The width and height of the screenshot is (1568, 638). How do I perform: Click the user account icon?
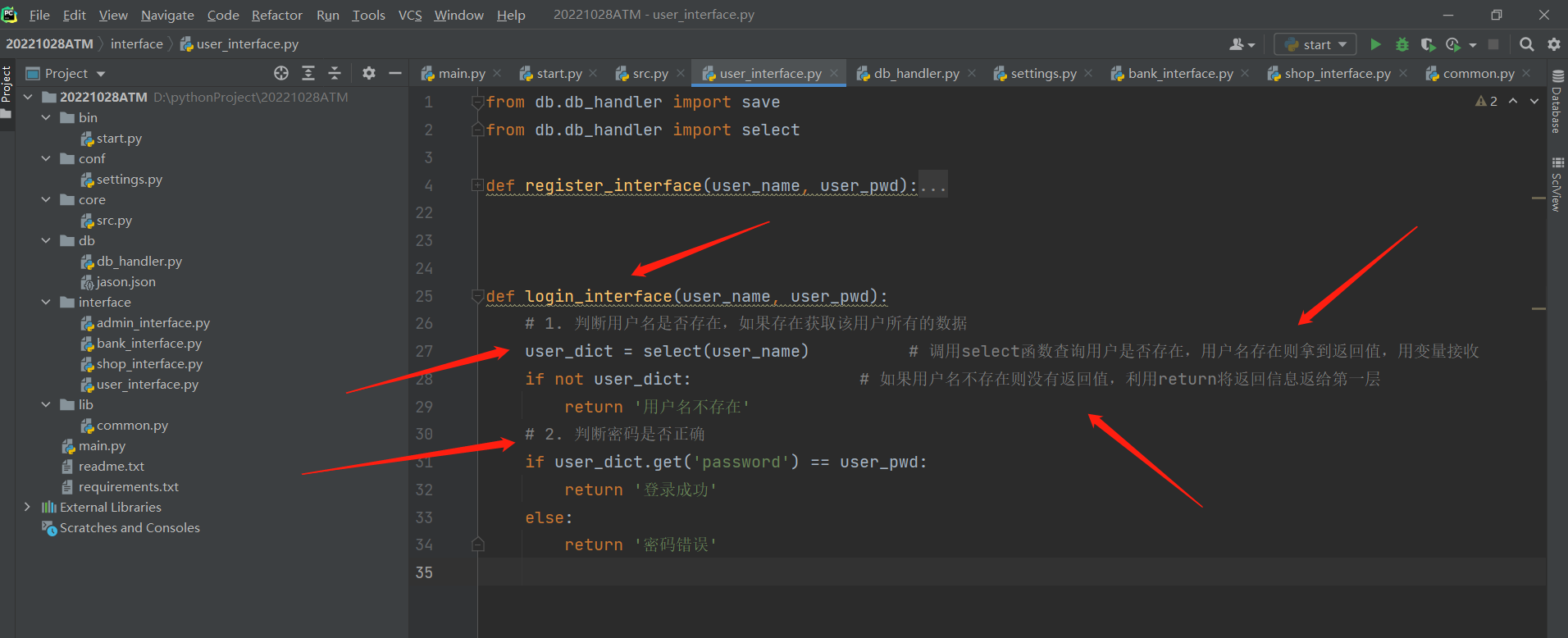[x=1237, y=44]
